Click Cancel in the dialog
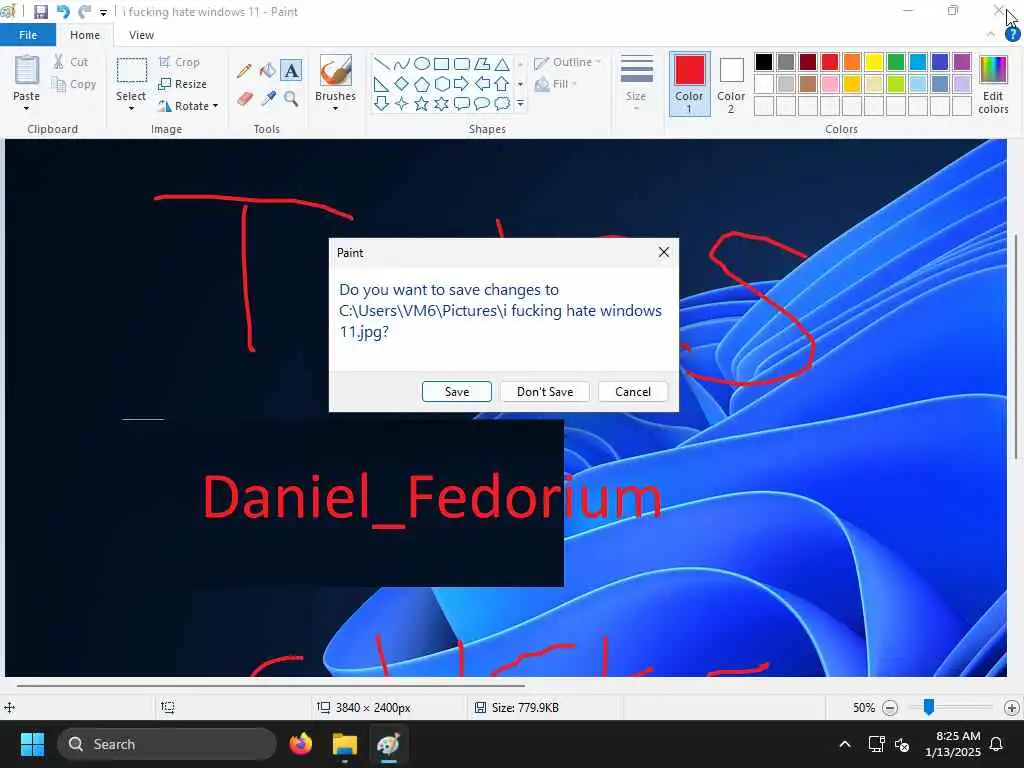The height and width of the screenshot is (768, 1024). point(633,391)
